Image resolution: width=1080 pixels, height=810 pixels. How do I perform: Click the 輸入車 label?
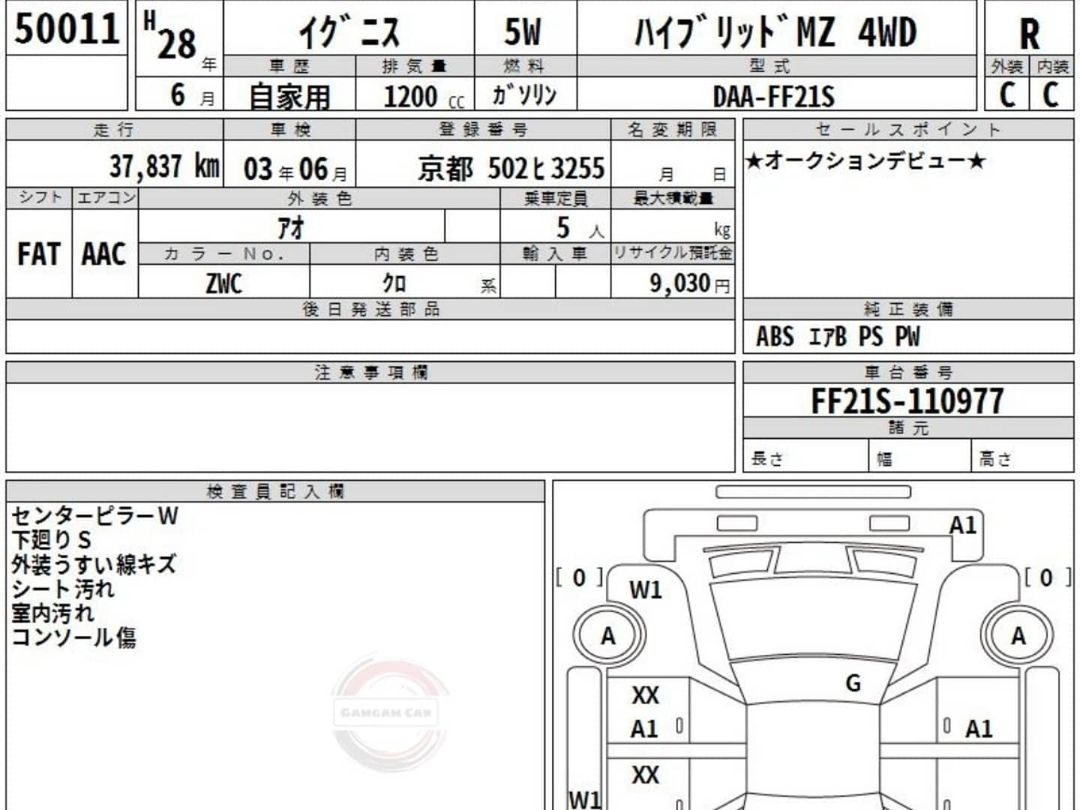(554, 253)
